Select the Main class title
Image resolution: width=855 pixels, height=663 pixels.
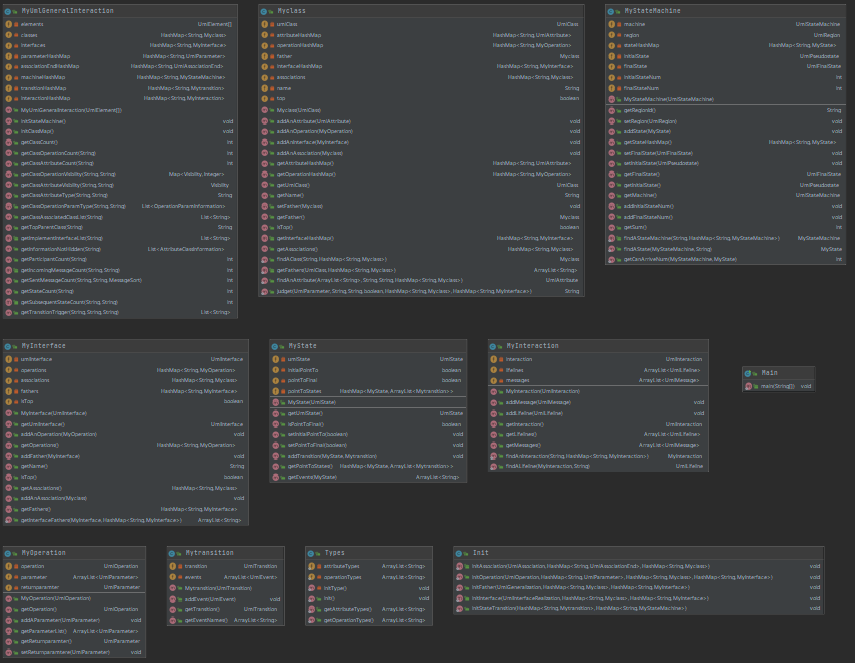coord(769,373)
